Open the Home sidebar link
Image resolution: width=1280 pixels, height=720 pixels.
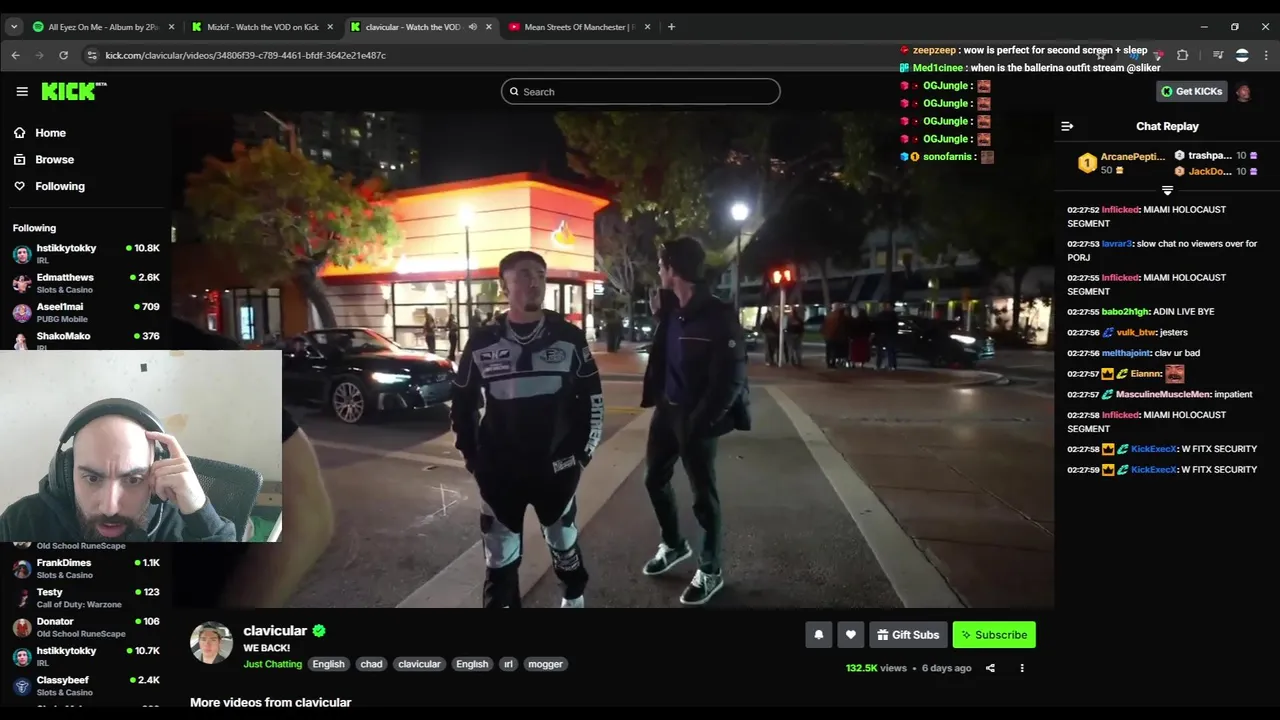[x=50, y=133]
